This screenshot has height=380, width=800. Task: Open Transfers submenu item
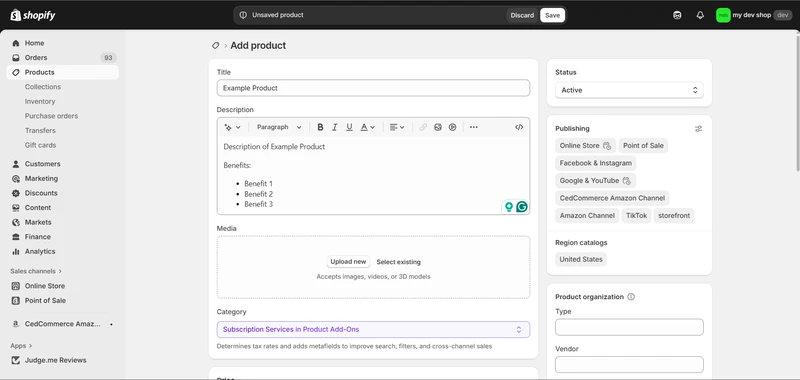pyautogui.click(x=40, y=131)
